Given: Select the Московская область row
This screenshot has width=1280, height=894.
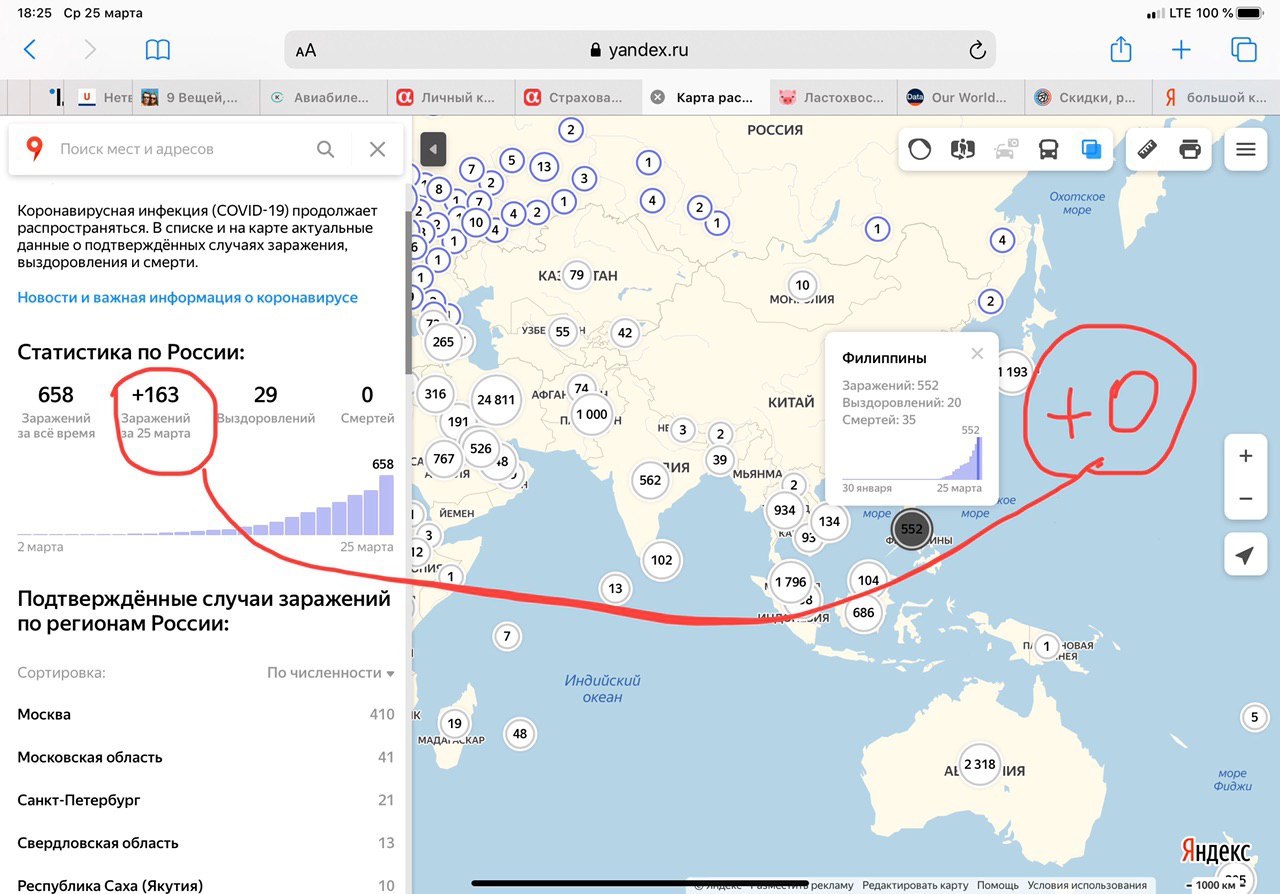Looking at the screenshot, I should coord(206,758).
